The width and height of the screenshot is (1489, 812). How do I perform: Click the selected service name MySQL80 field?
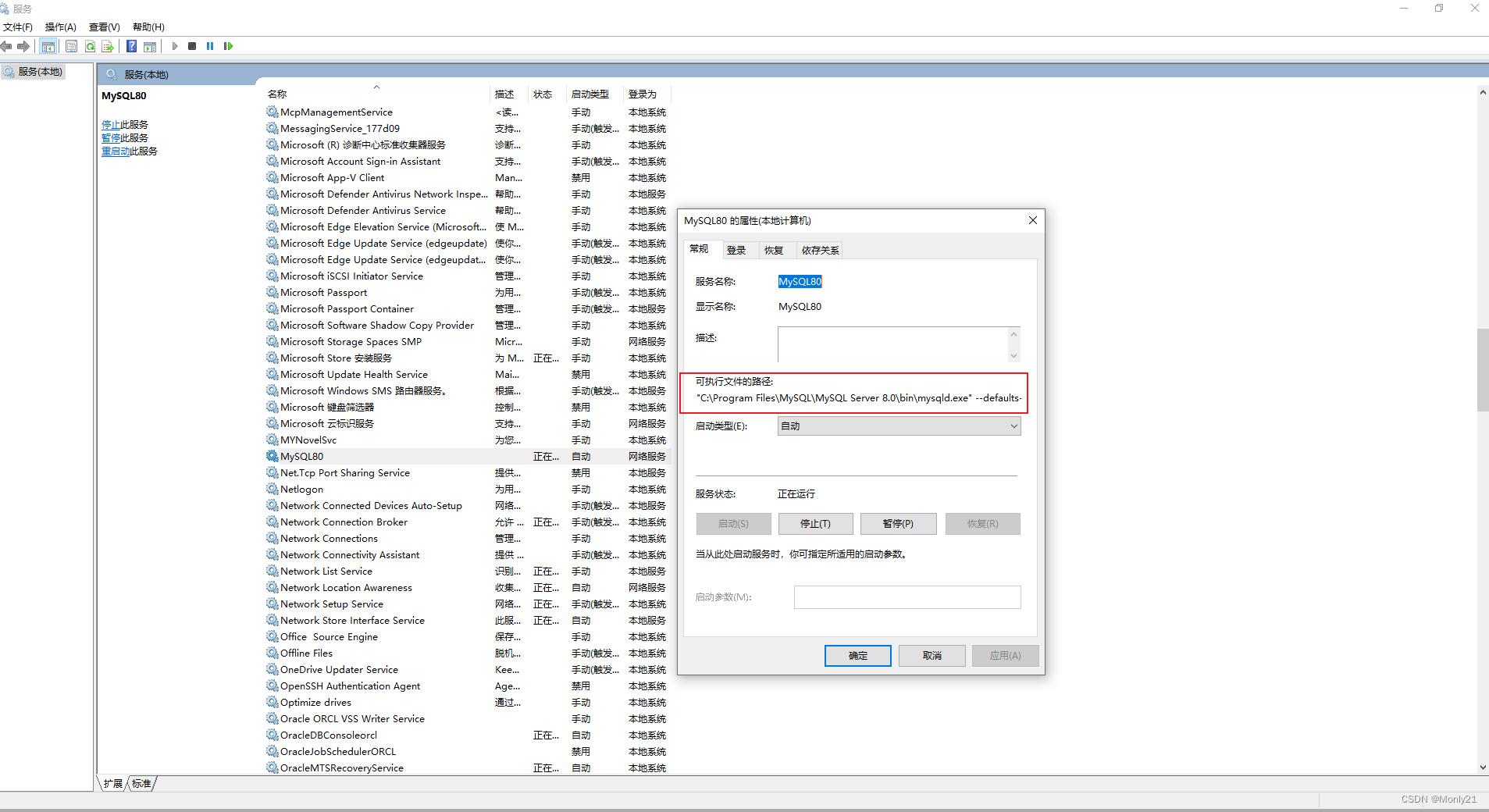pos(800,282)
